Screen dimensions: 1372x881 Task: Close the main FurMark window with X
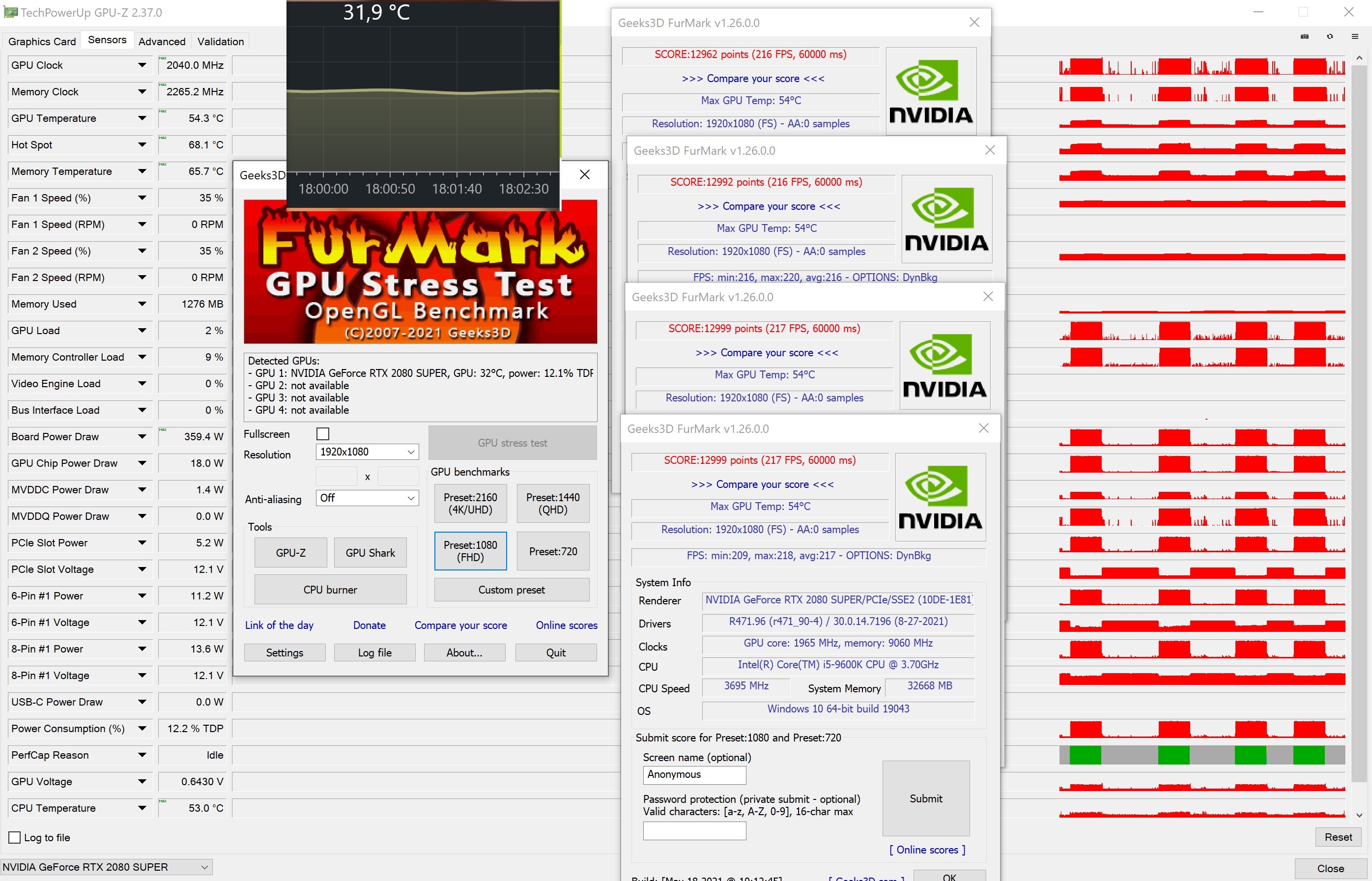pyautogui.click(x=584, y=174)
